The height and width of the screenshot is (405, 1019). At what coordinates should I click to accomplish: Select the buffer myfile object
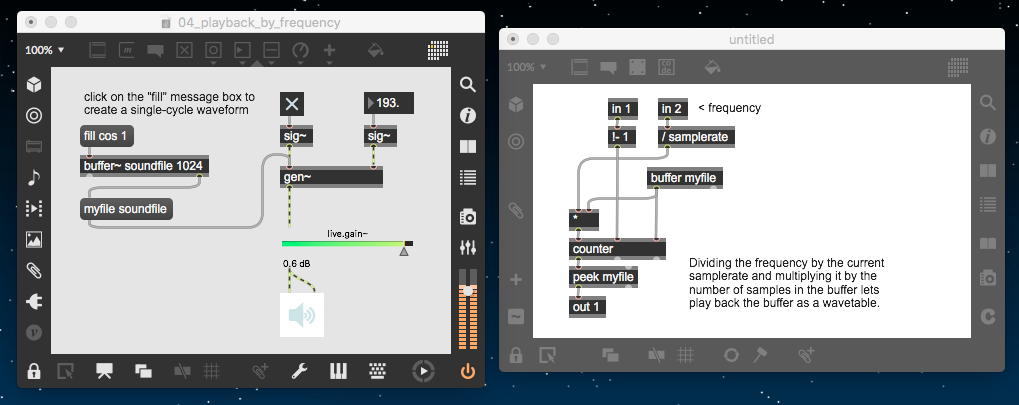point(685,177)
